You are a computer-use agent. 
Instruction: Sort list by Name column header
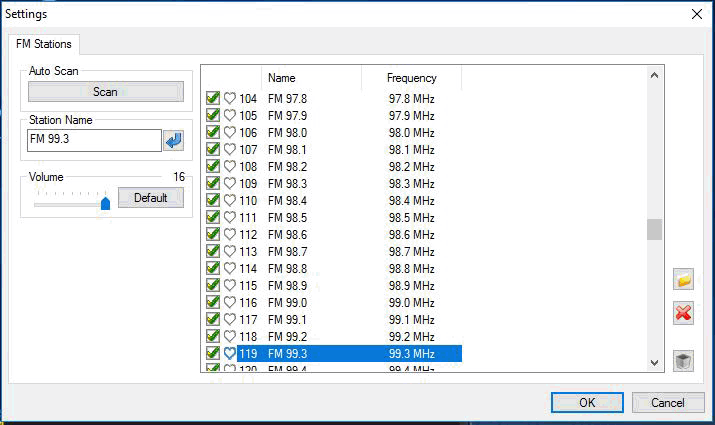coord(282,78)
